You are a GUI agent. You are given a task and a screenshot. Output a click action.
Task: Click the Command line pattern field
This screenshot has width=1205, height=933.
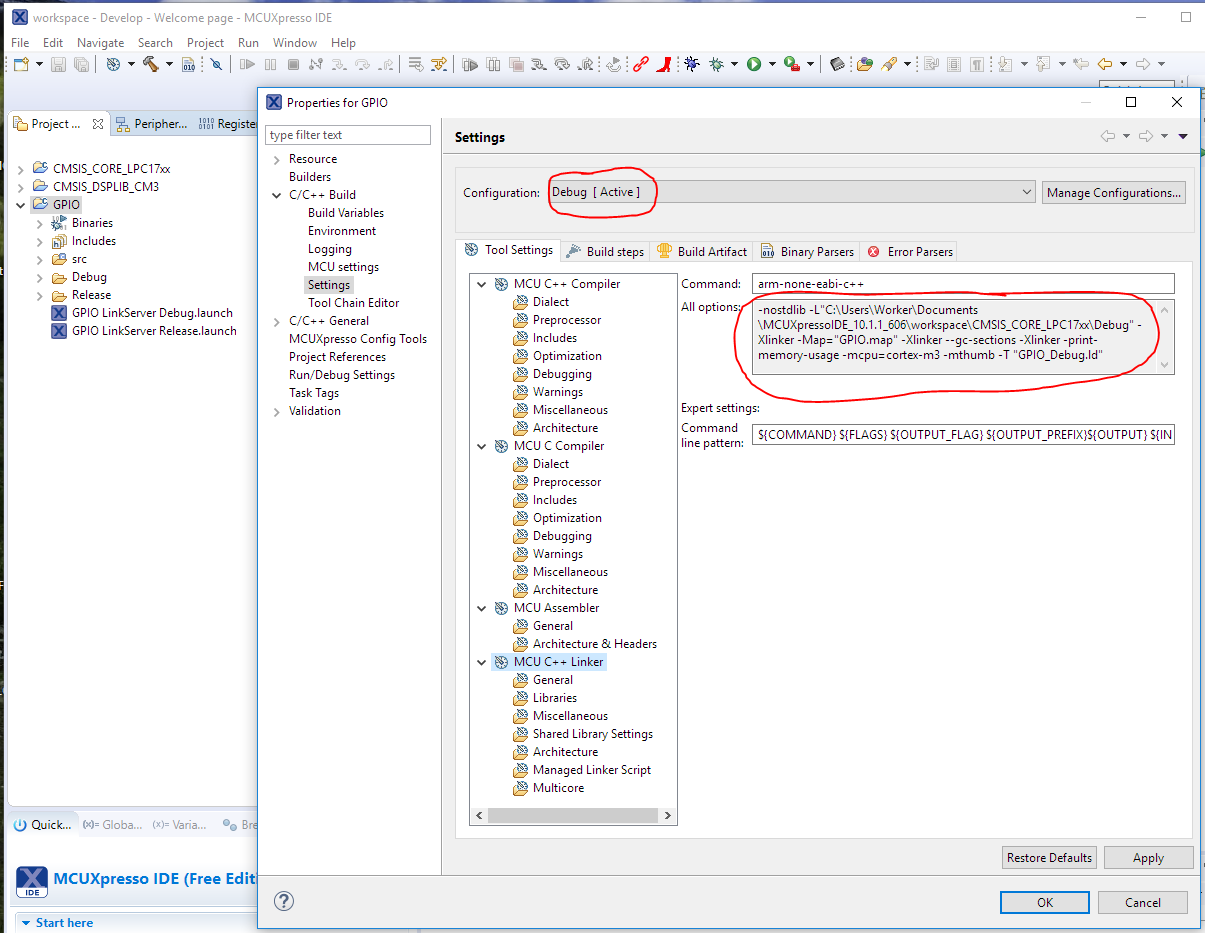click(963, 435)
